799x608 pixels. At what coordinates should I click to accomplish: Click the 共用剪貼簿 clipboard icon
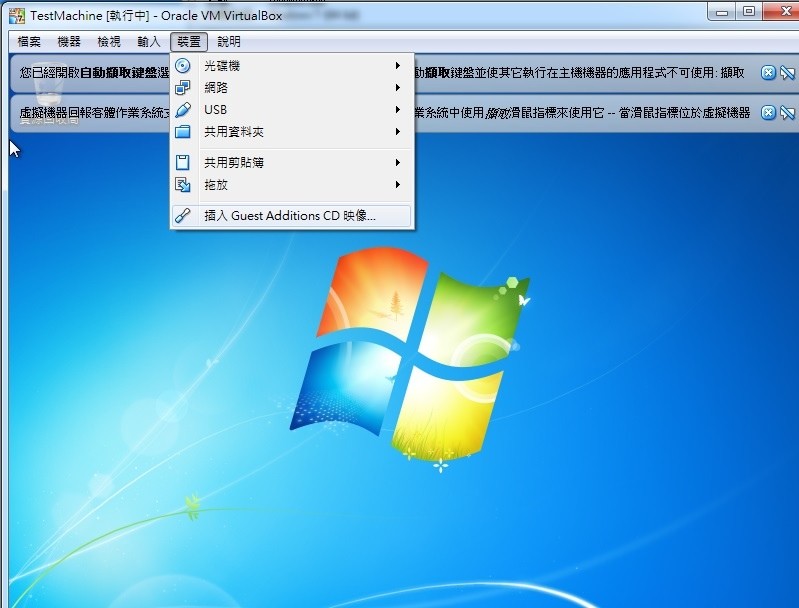tap(182, 163)
